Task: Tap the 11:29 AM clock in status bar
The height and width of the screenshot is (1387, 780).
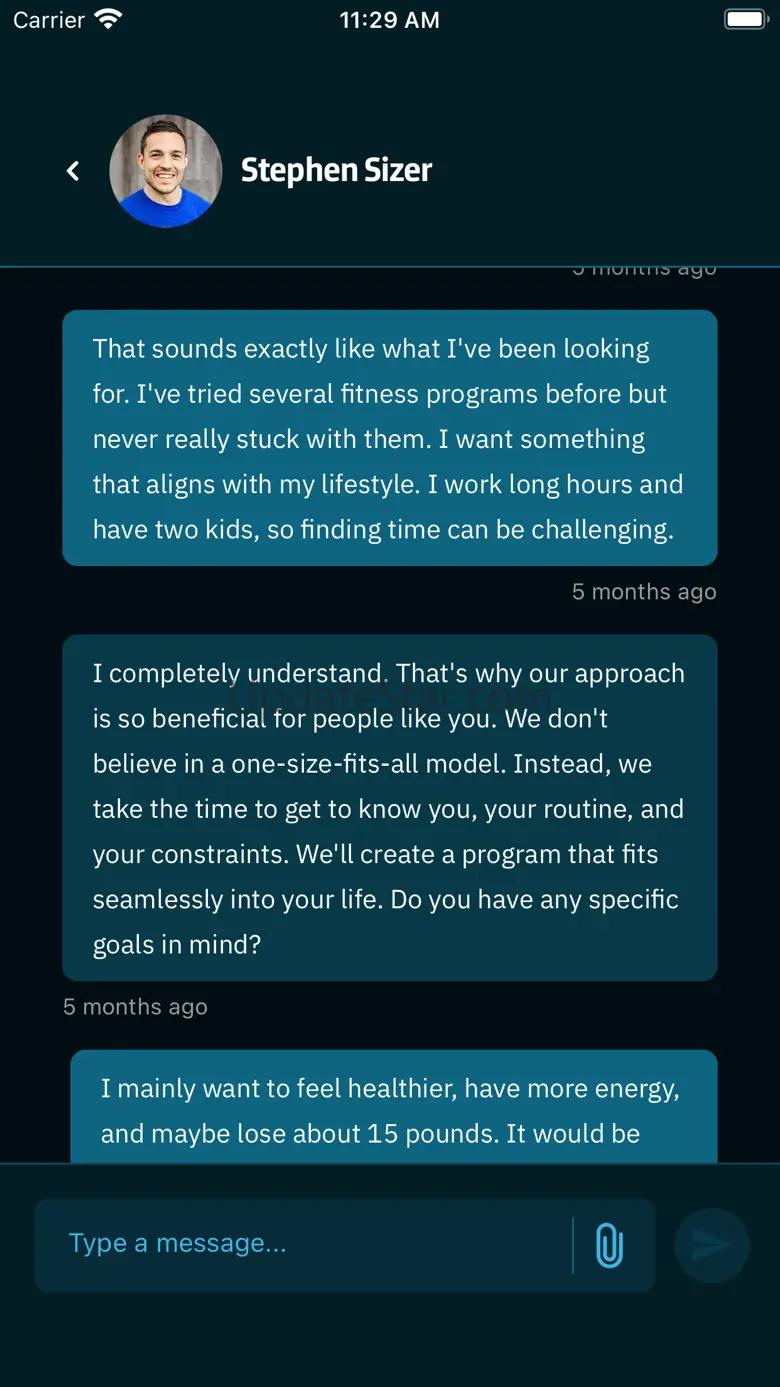Action: (389, 20)
